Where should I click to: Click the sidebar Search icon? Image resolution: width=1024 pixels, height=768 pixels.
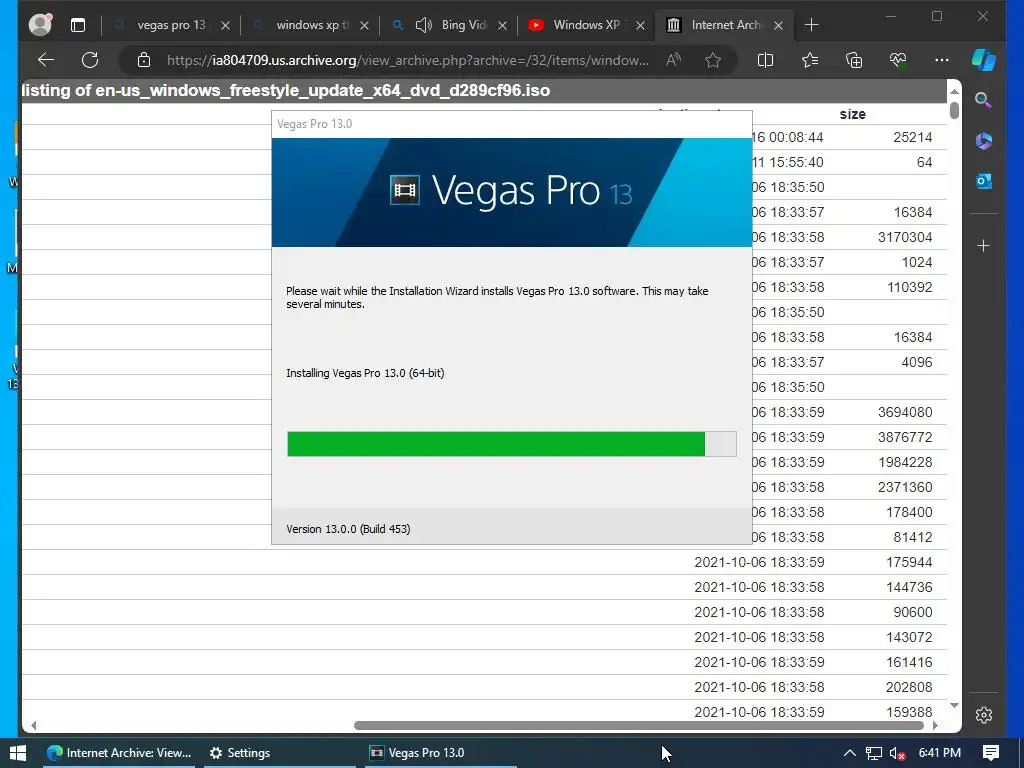click(983, 100)
